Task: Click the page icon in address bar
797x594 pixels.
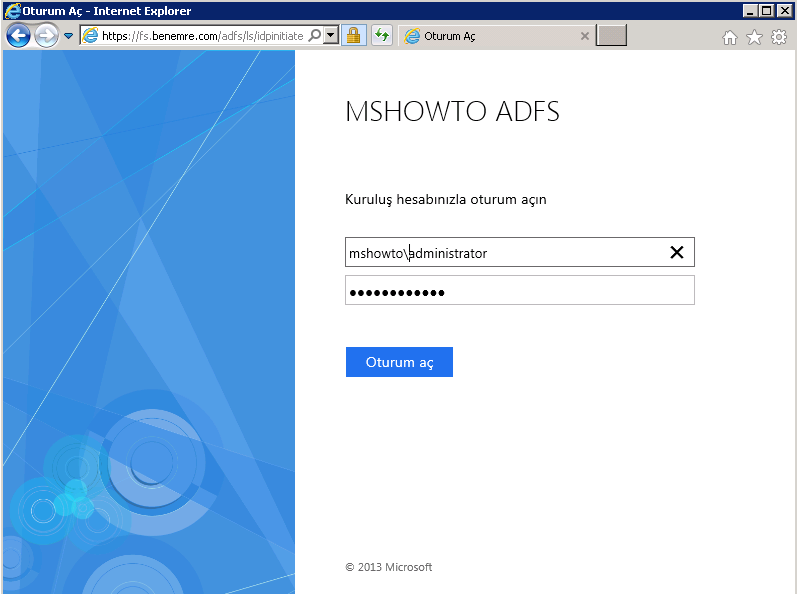Action: [90, 36]
